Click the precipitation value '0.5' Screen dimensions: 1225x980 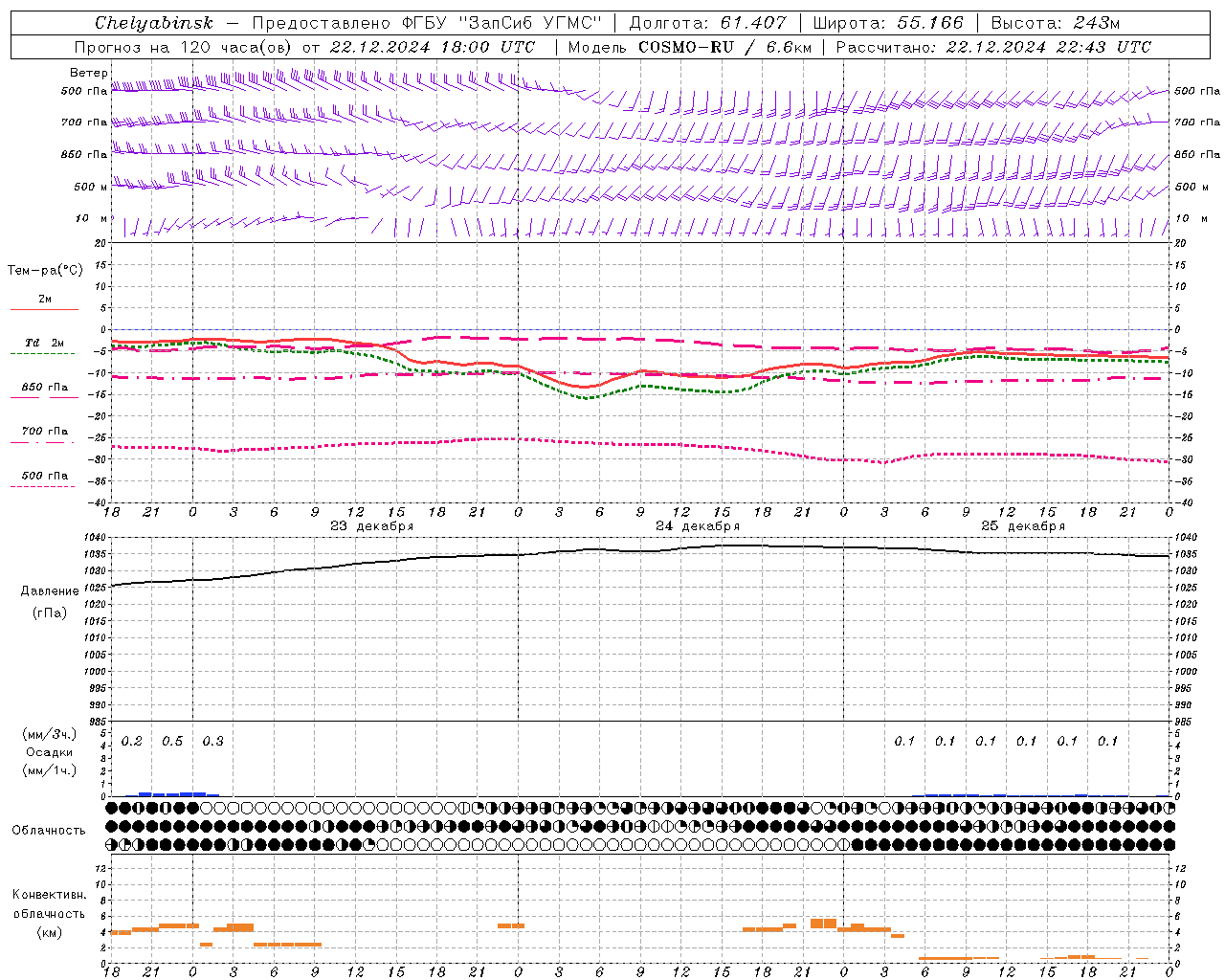[x=172, y=742]
